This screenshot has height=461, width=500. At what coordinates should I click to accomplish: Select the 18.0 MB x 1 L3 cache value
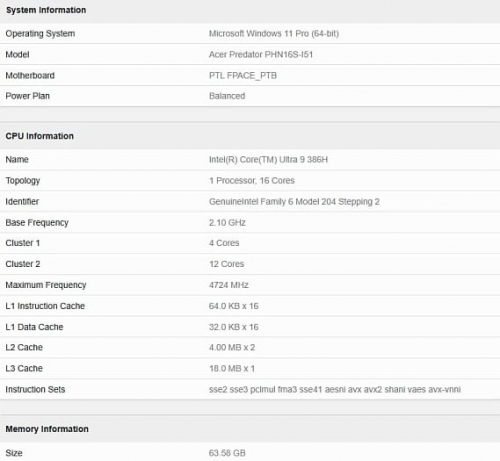click(x=232, y=369)
